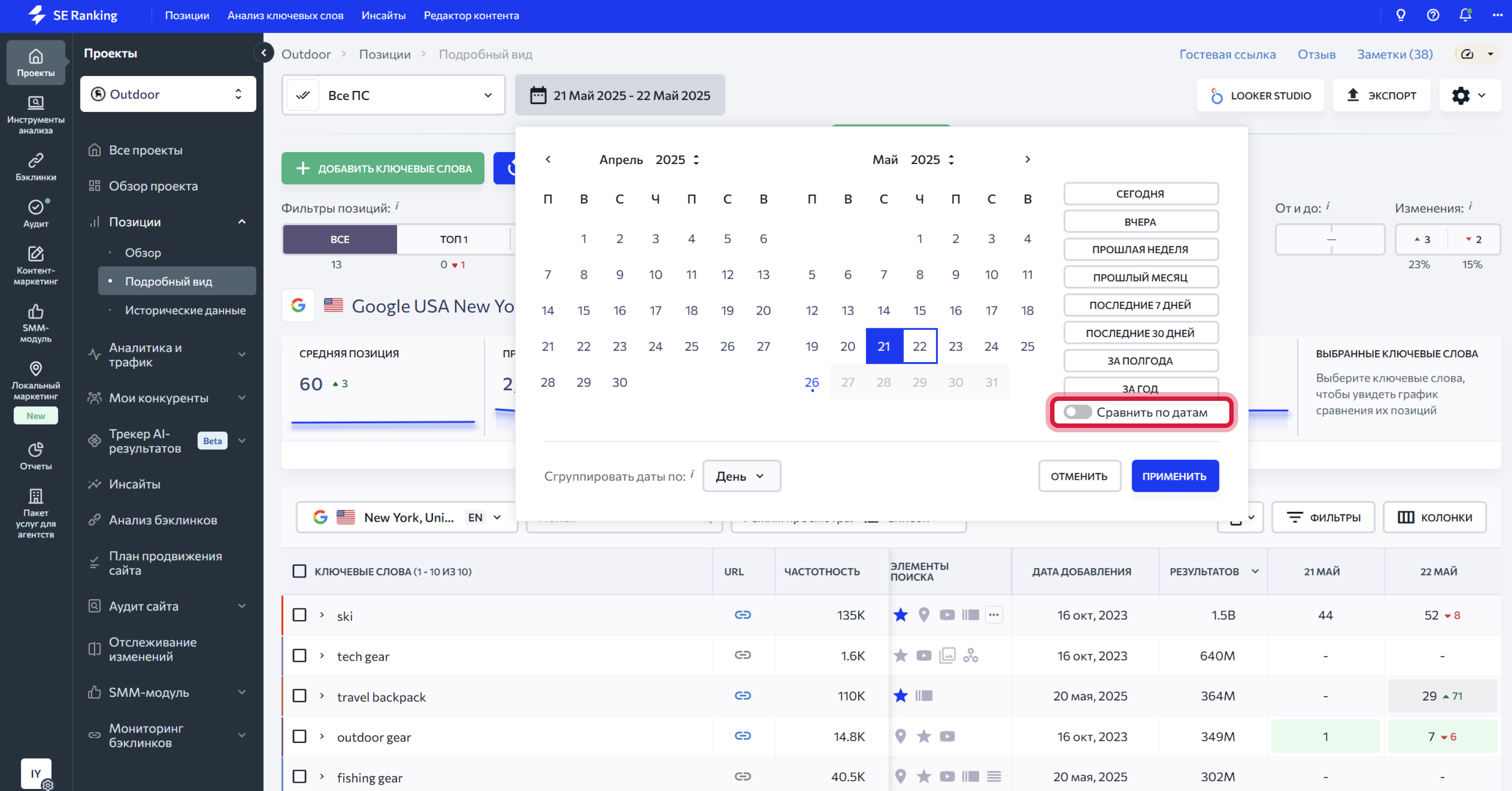Open Agency pack sidebar icon

pyautogui.click(x=36, y=513)
